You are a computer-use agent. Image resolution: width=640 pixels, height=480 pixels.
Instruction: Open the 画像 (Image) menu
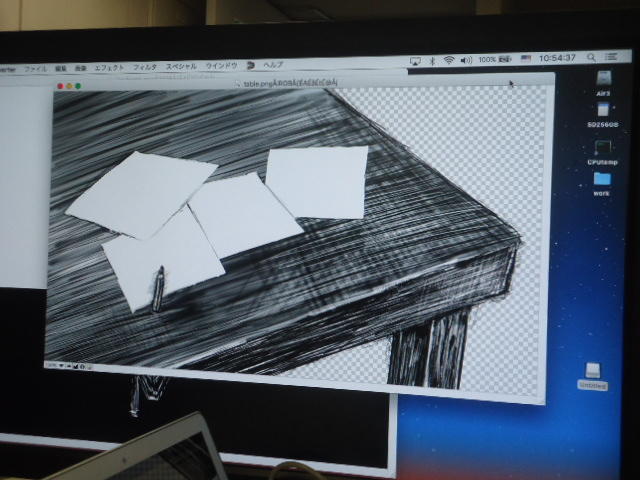tap(81, 68)
